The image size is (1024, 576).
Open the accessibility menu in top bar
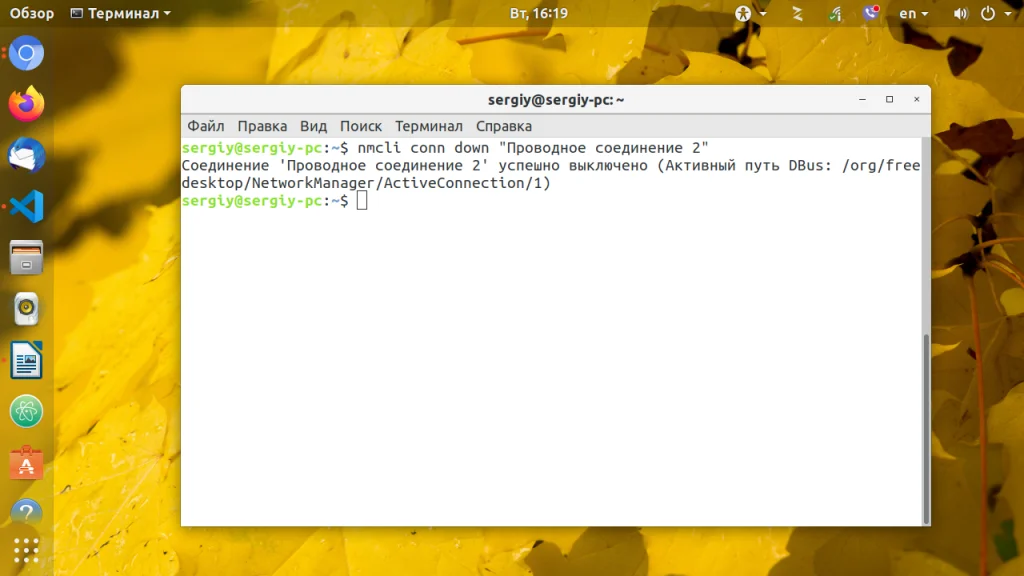click(x=750, y=13)
